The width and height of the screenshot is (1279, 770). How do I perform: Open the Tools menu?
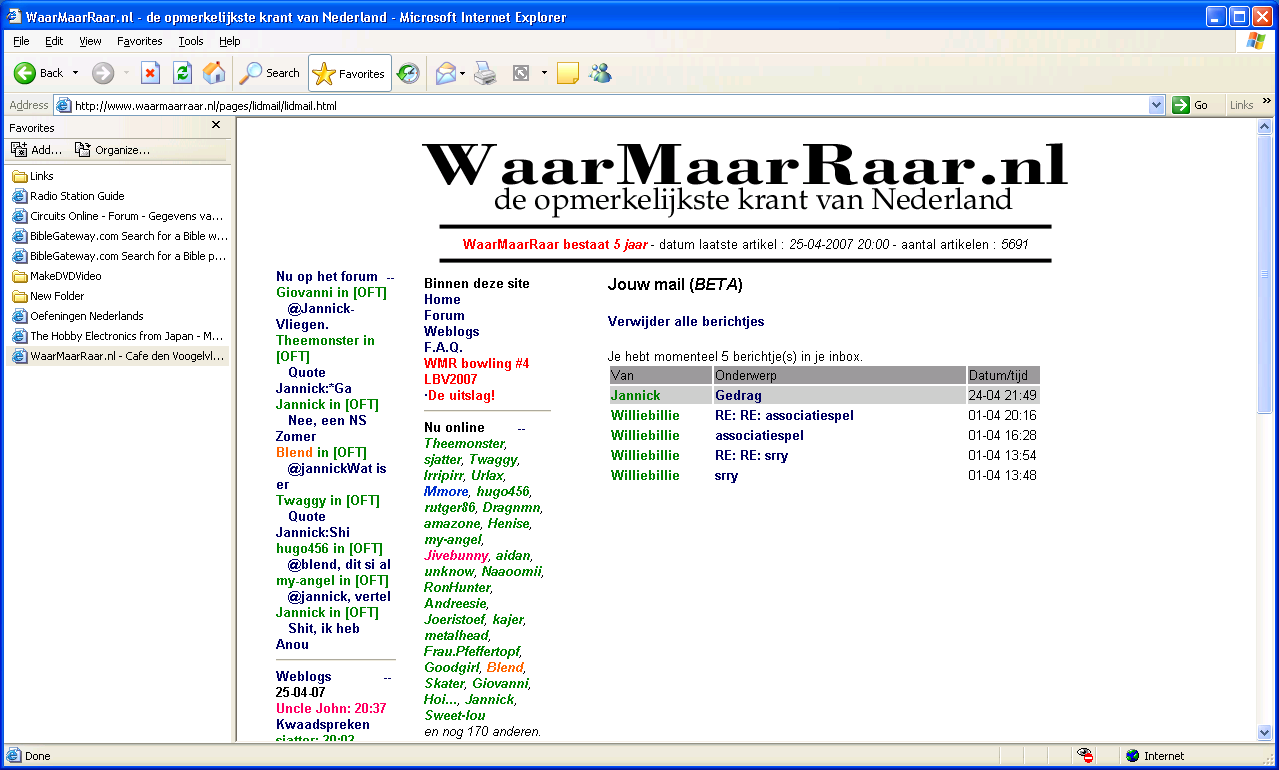pyautogui.click(x=190, y=41)
